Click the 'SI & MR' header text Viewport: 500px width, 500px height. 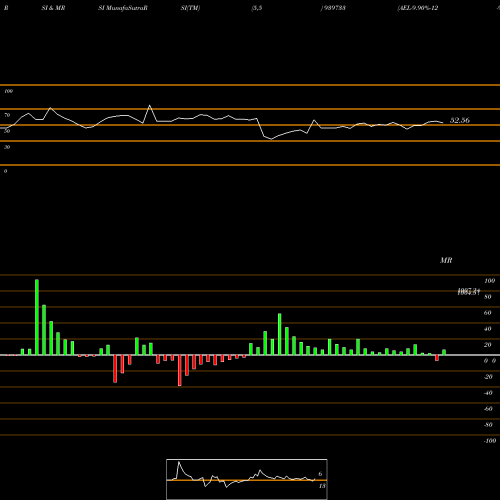(x=53, y=8)
